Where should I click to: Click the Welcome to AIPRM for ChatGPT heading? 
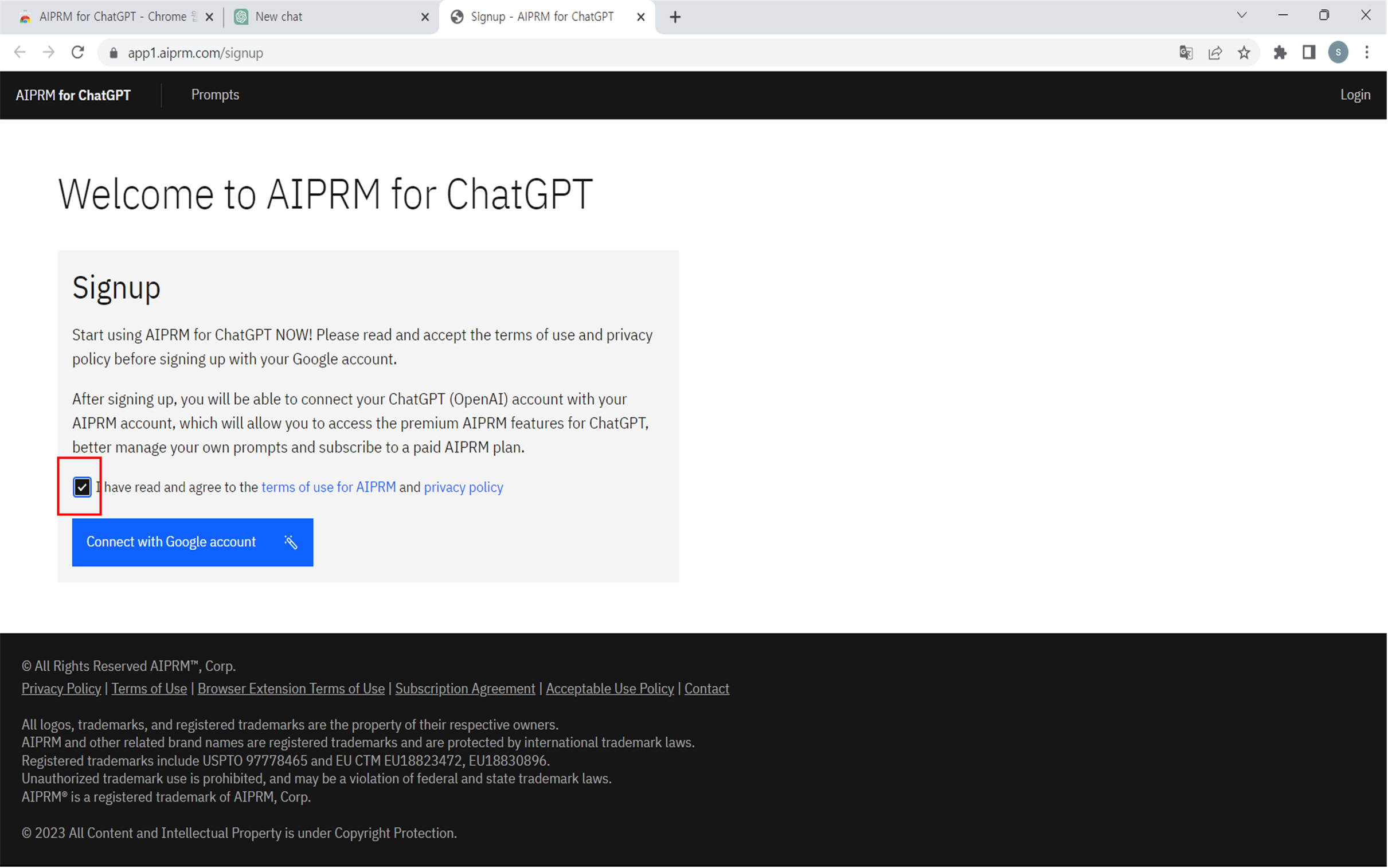325,194
